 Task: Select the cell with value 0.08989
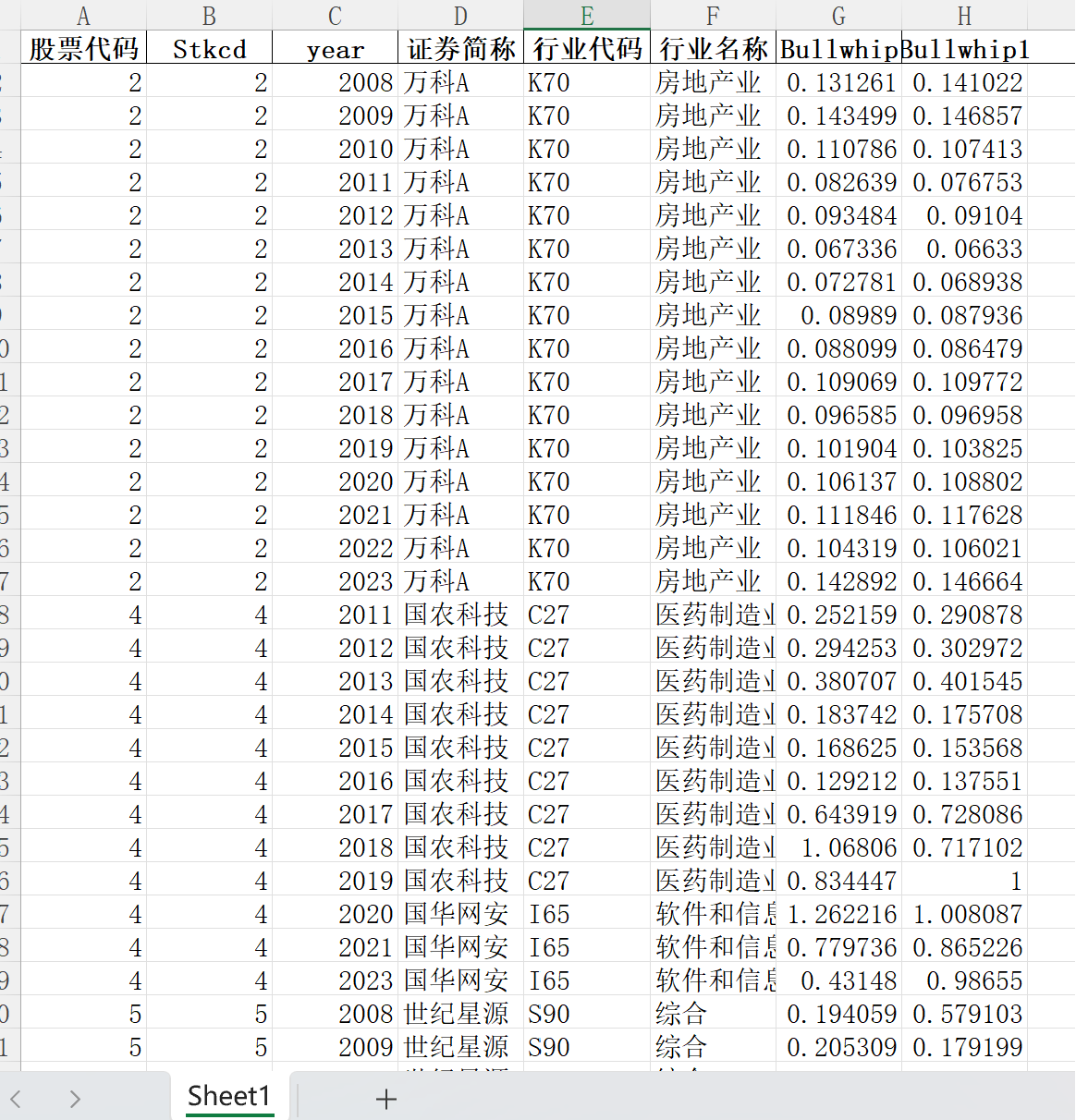(838, 315)
